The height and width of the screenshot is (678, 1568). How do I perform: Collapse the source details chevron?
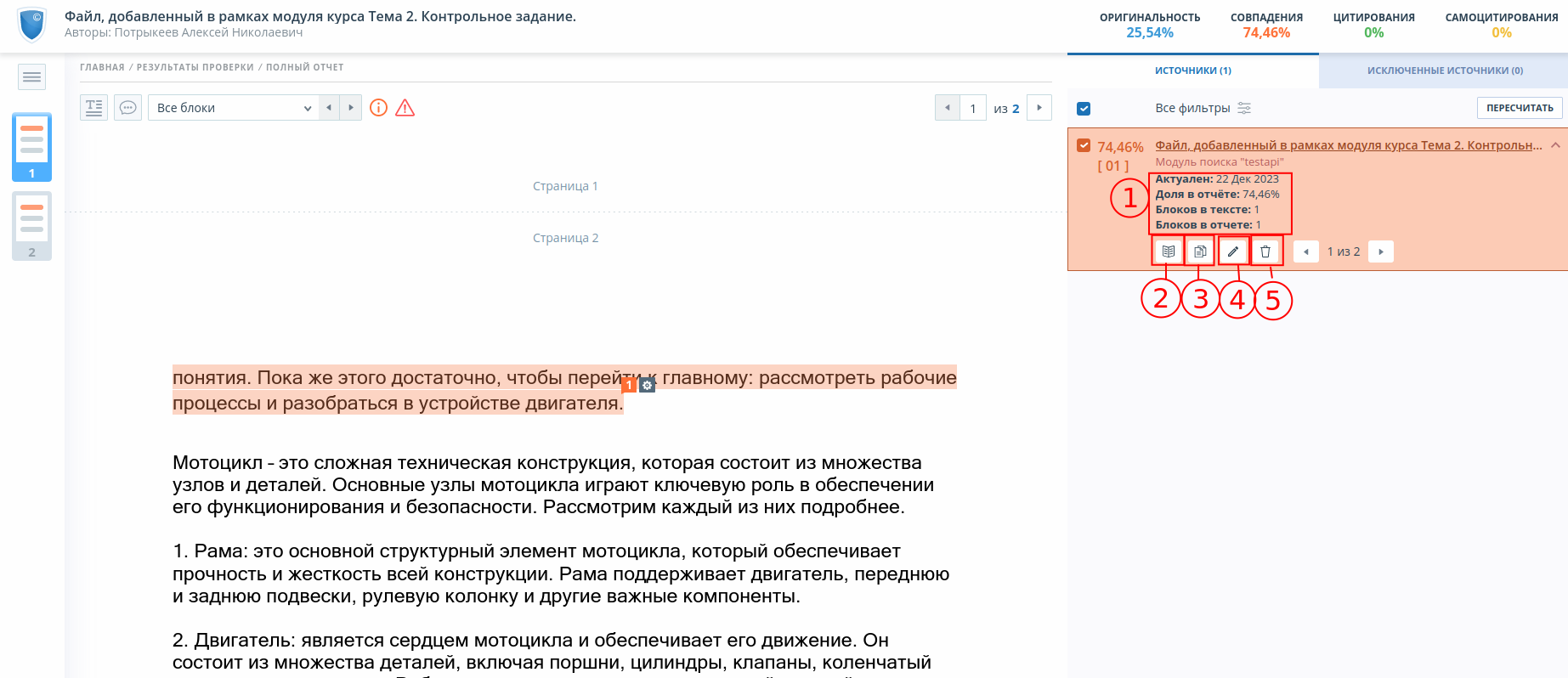[1555, 145]
